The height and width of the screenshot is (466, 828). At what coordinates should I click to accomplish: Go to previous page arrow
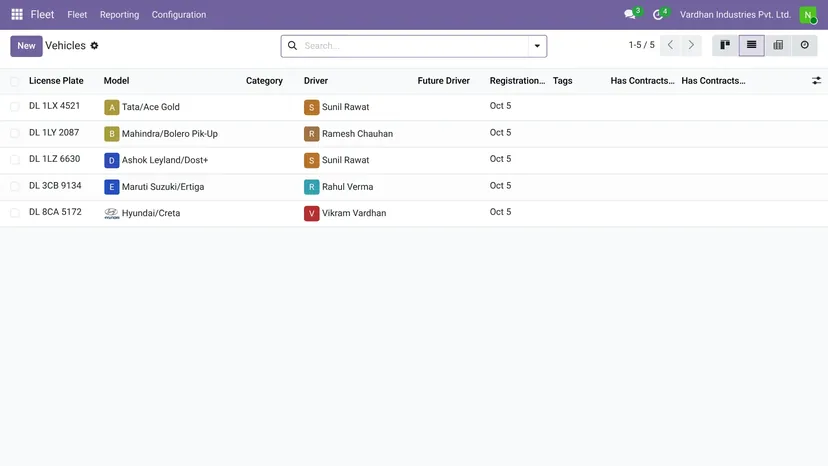tap(670, 45)
